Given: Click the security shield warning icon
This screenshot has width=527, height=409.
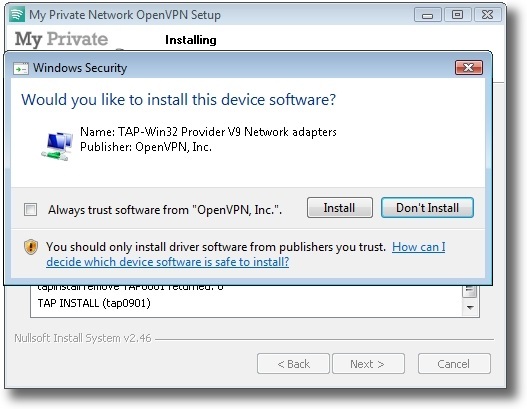Looking at the screenshot, I should point(31,247).
